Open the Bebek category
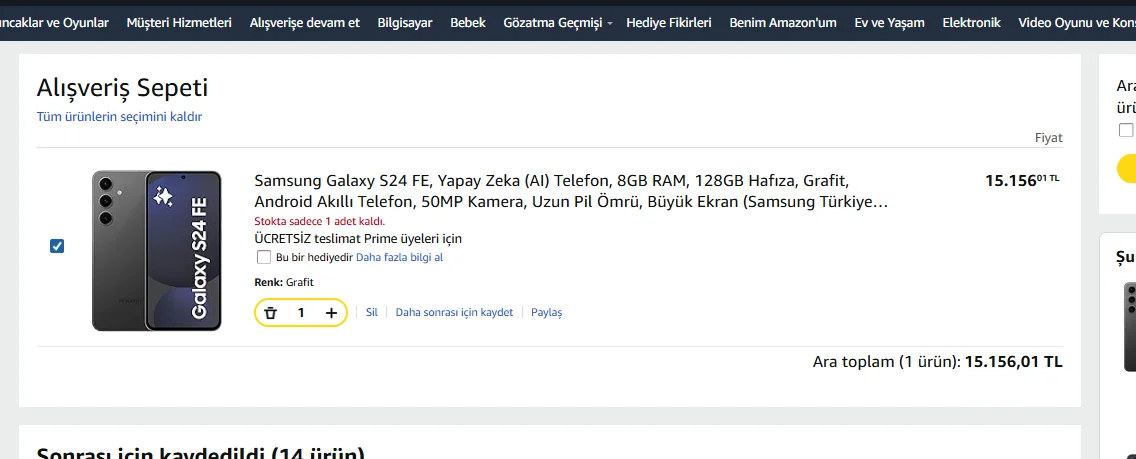Image resolution: width=1136 pixels, height=459 pixels. (468, 22)
